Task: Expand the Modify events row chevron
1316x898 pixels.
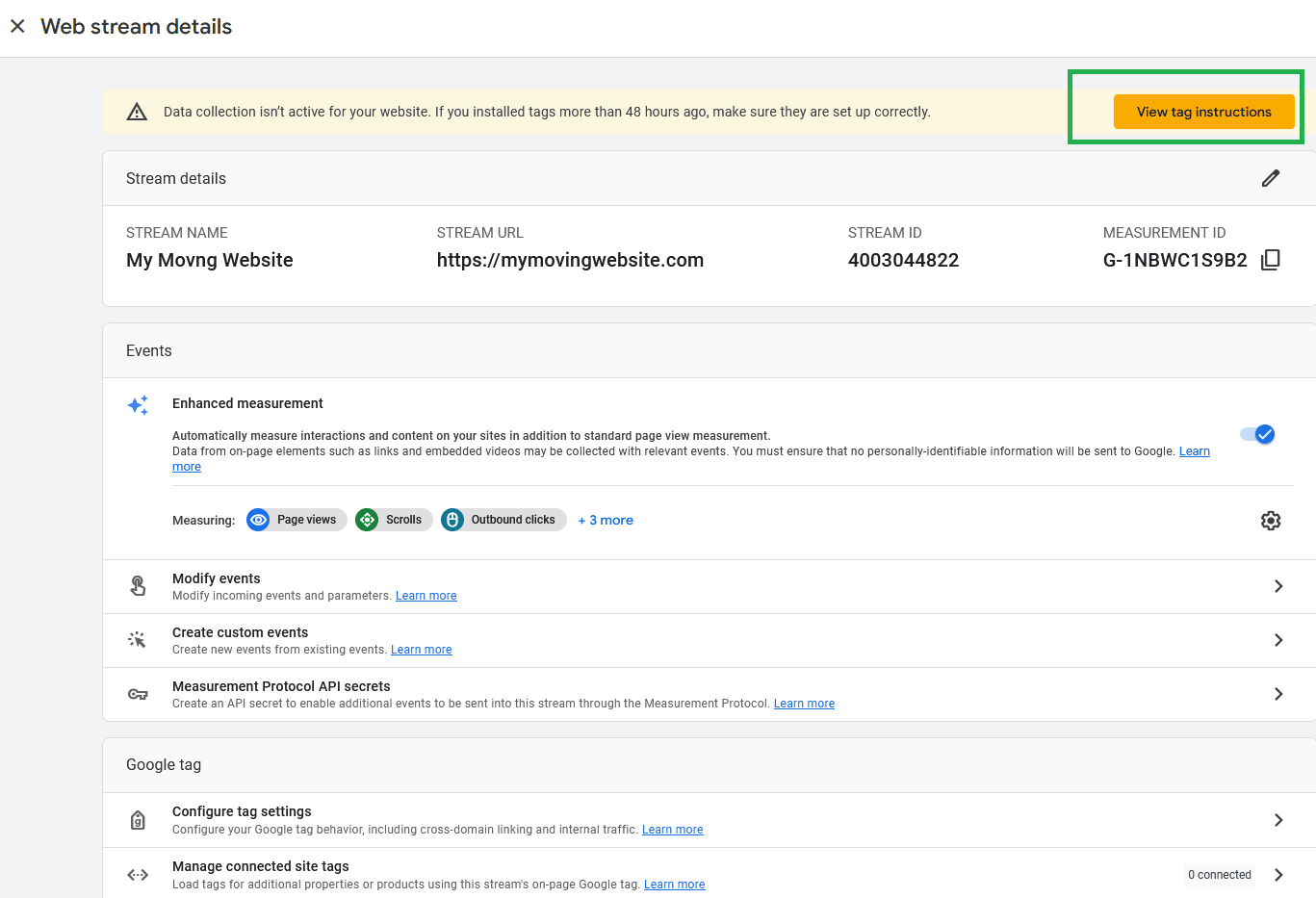Action: [1278, 586]
